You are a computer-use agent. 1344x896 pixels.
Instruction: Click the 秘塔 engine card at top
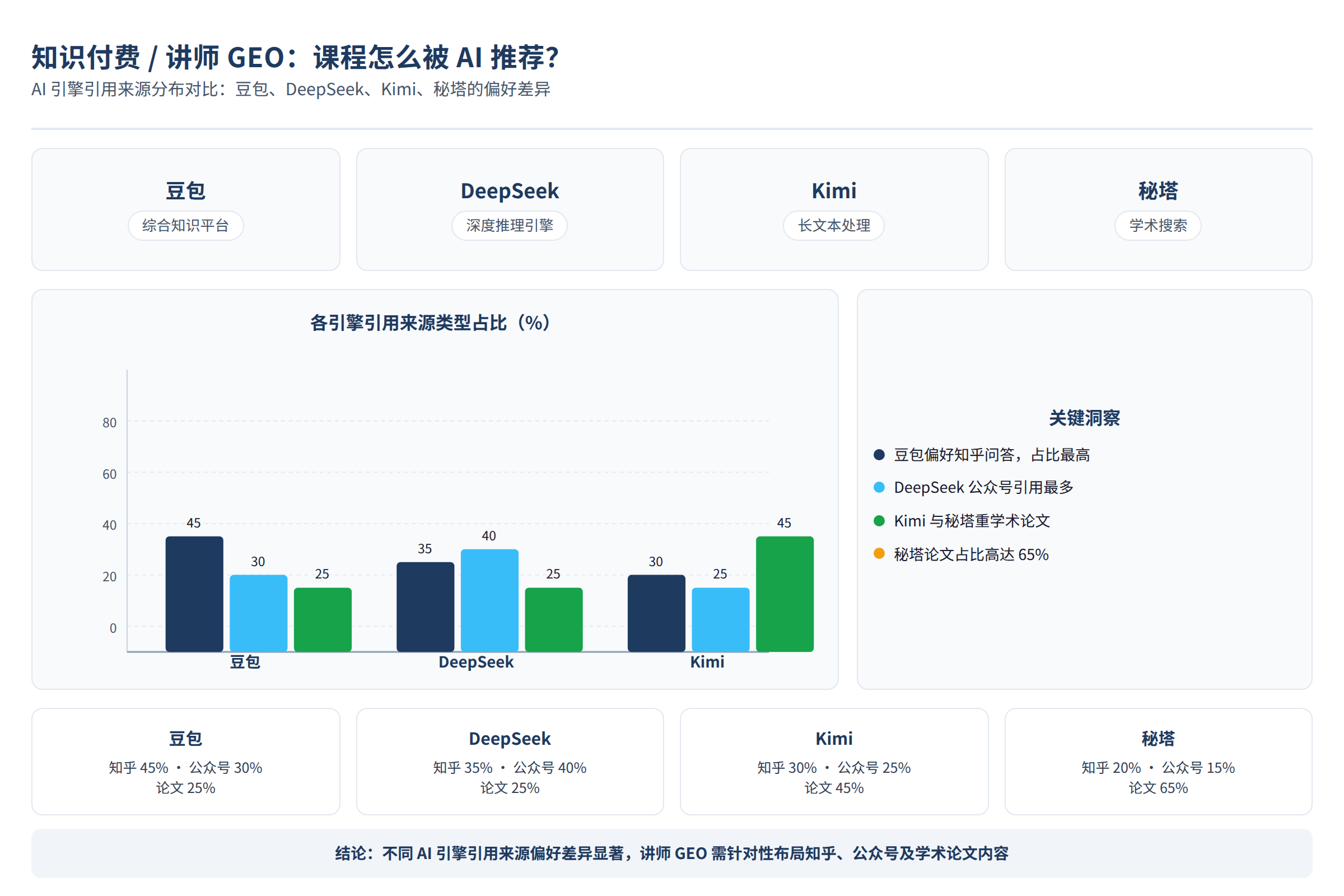pyautogui.click(x=1158, y=209)
